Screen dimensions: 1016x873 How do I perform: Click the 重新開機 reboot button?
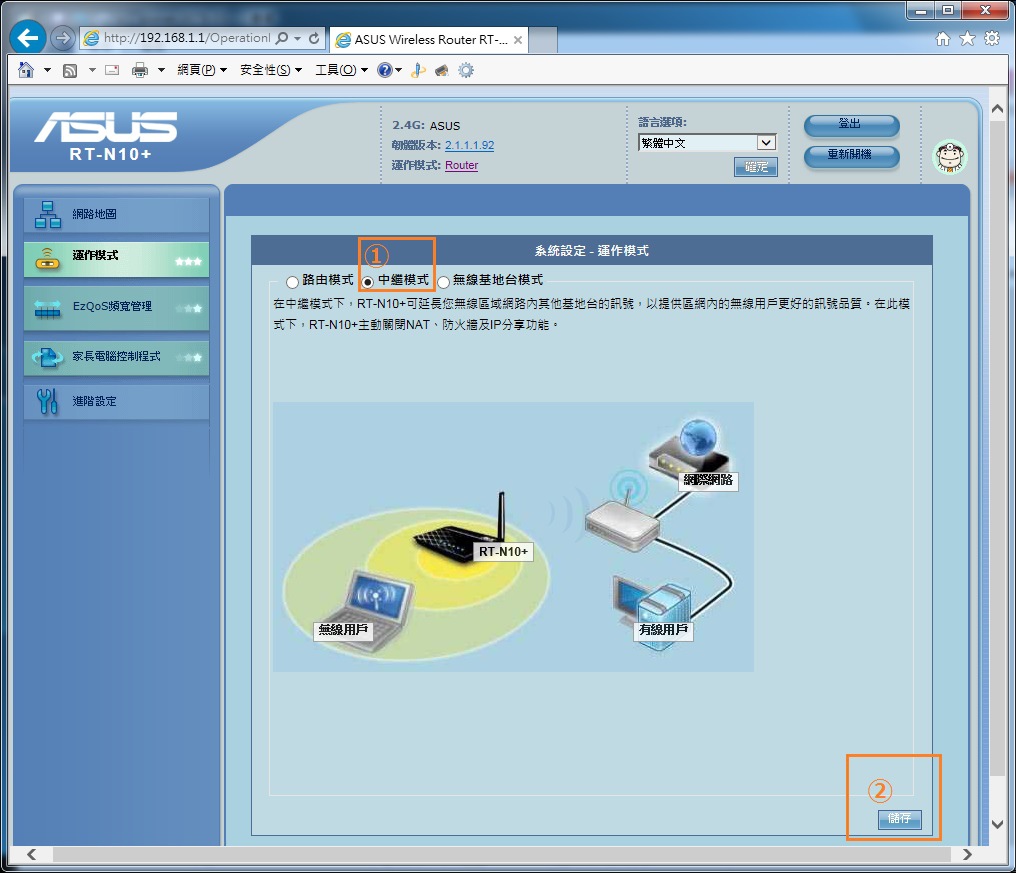pos(851,156)
